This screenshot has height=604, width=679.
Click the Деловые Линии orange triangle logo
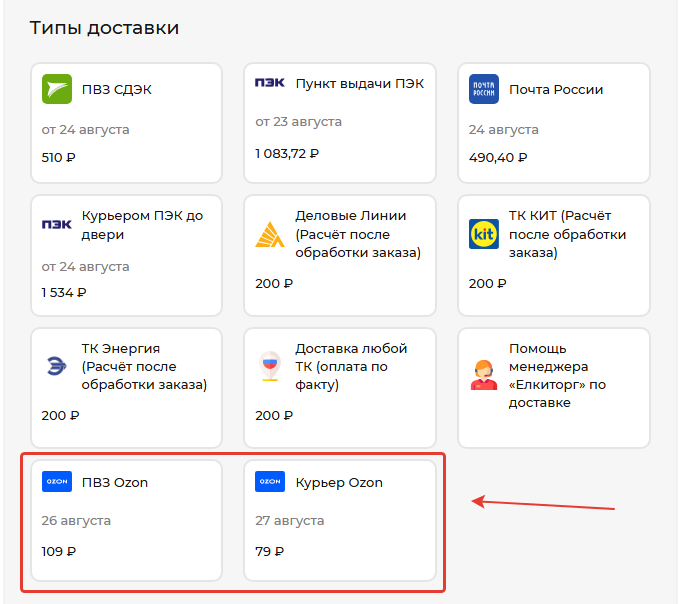(x=270, y=234)
